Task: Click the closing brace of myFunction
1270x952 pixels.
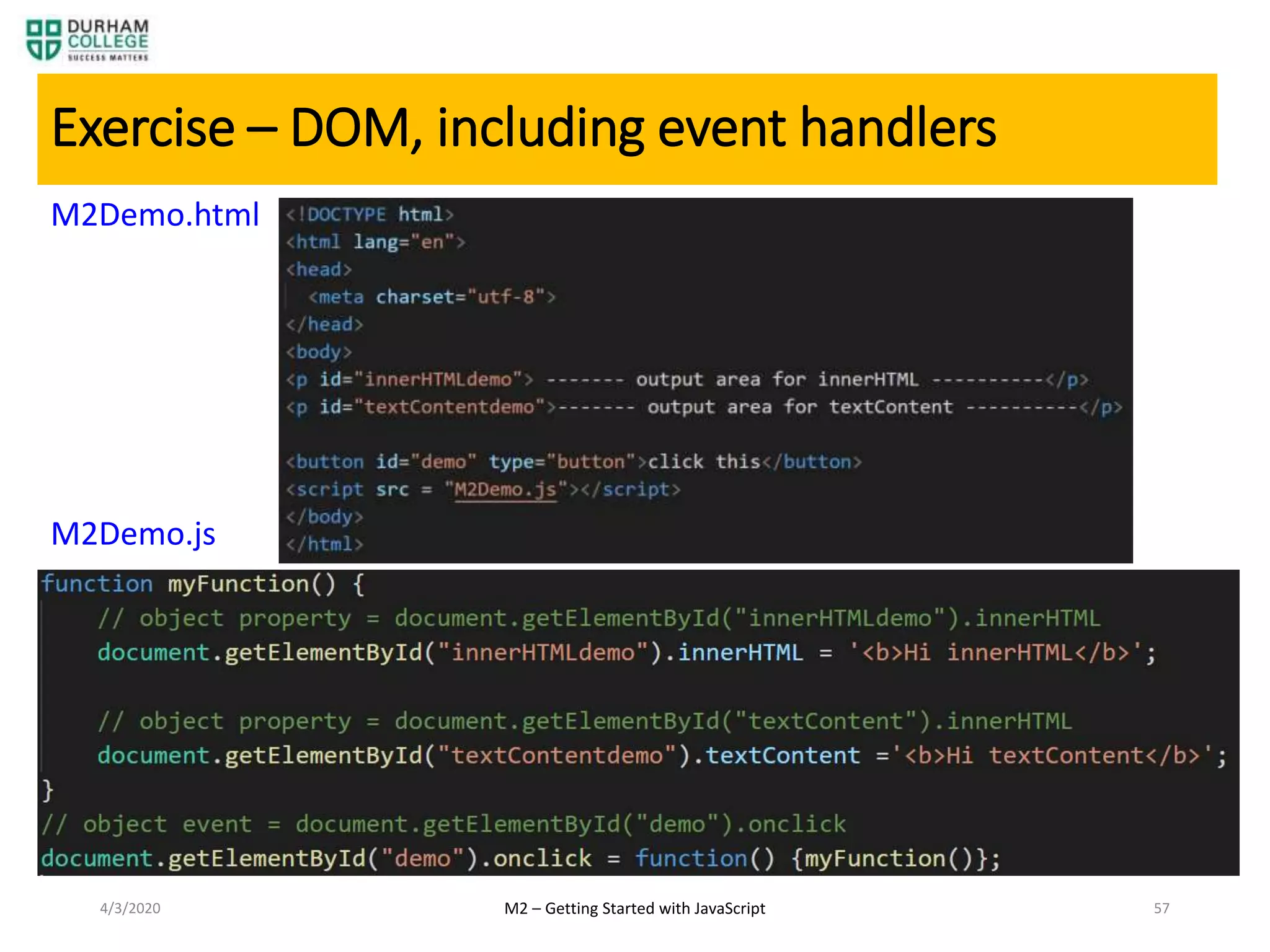Action: coord(48,790)
